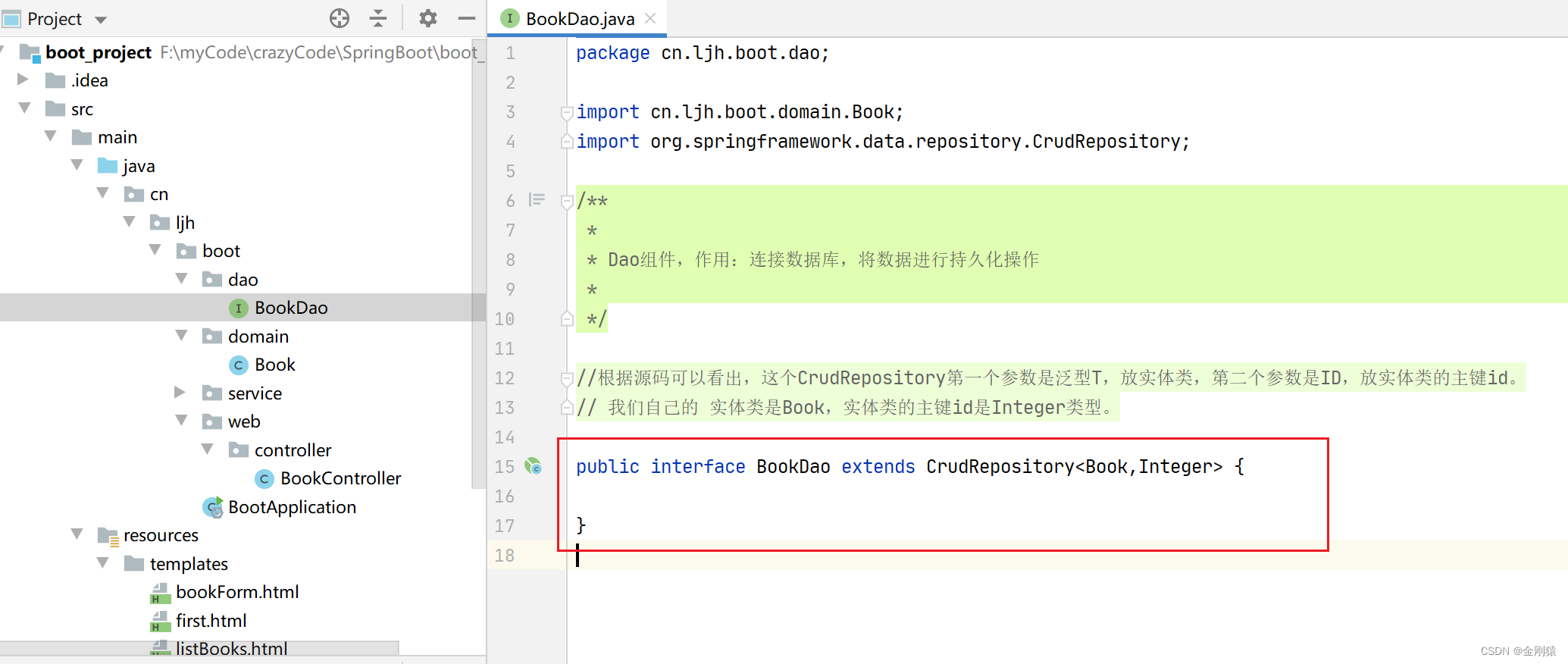This screenshot has width=1568, height=664.
Task: Open BookController in project tree
Action: click(x=341, y=478)
